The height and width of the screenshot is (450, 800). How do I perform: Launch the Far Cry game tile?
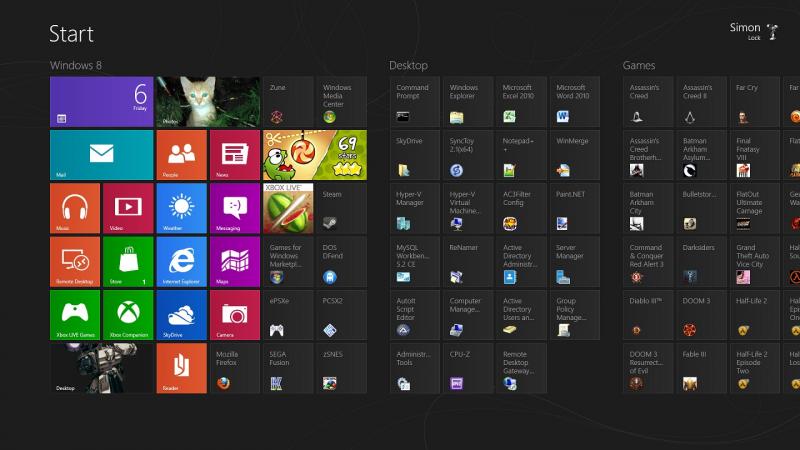(755, 102)
